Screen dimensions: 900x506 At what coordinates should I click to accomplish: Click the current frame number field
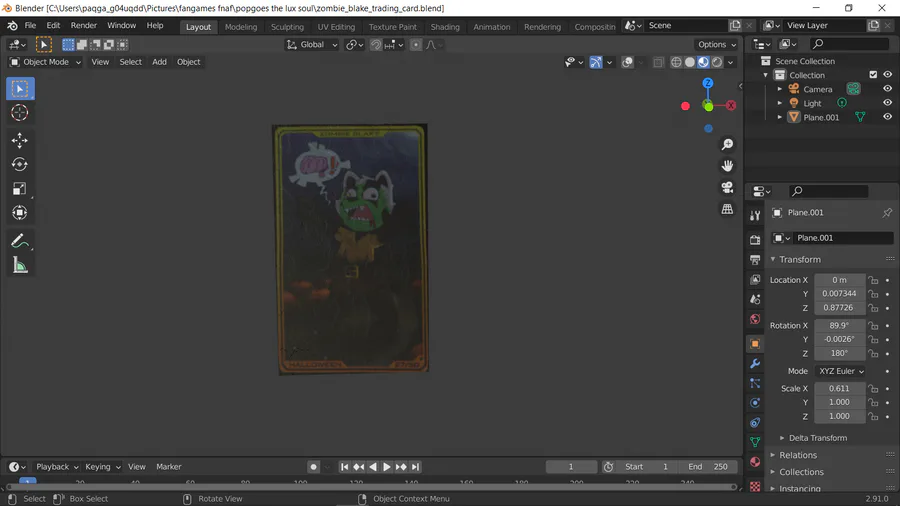coord(571,467)
